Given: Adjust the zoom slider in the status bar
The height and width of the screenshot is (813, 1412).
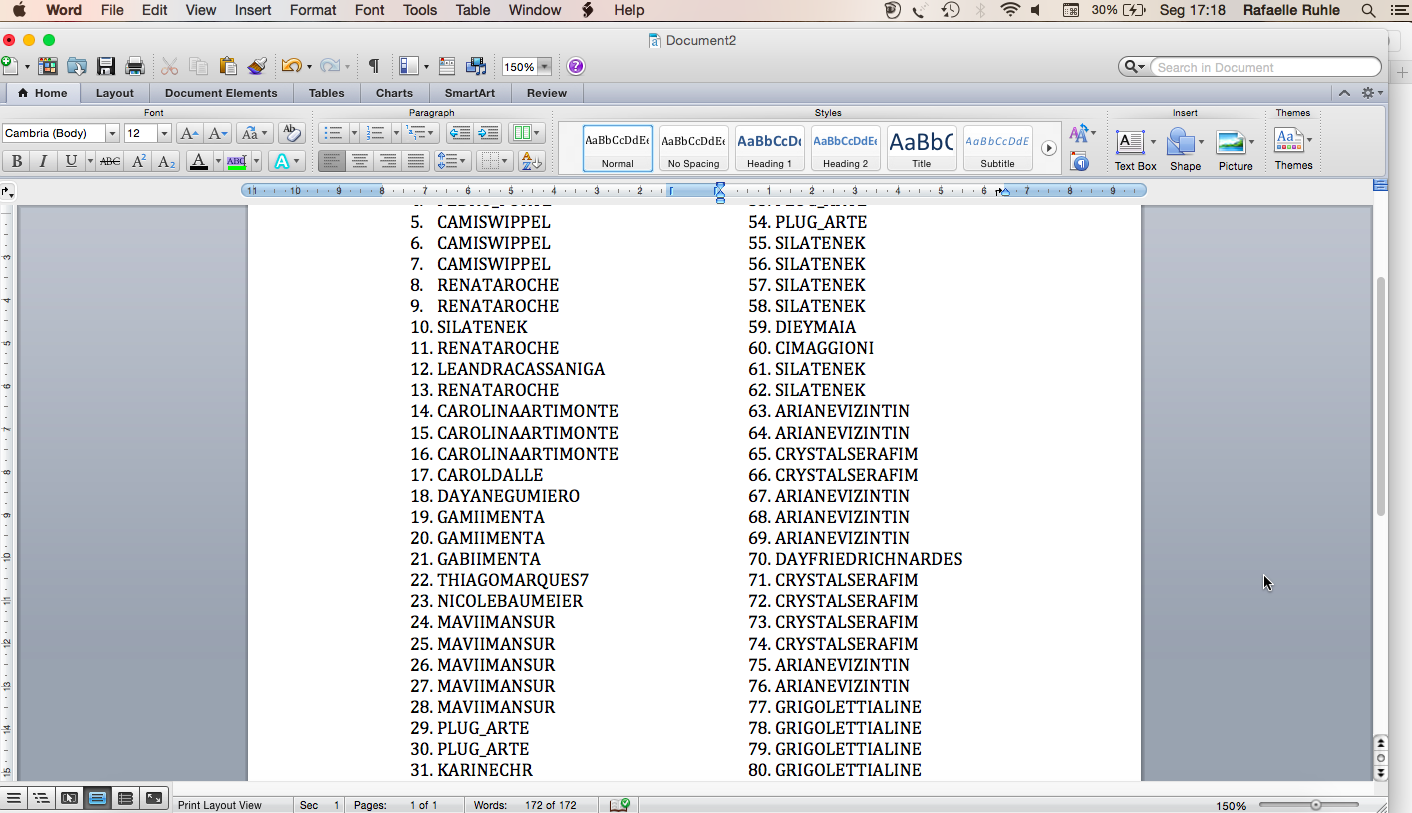Looking at the screenshot, I should pyautogui.click(x=1315, y=805).
